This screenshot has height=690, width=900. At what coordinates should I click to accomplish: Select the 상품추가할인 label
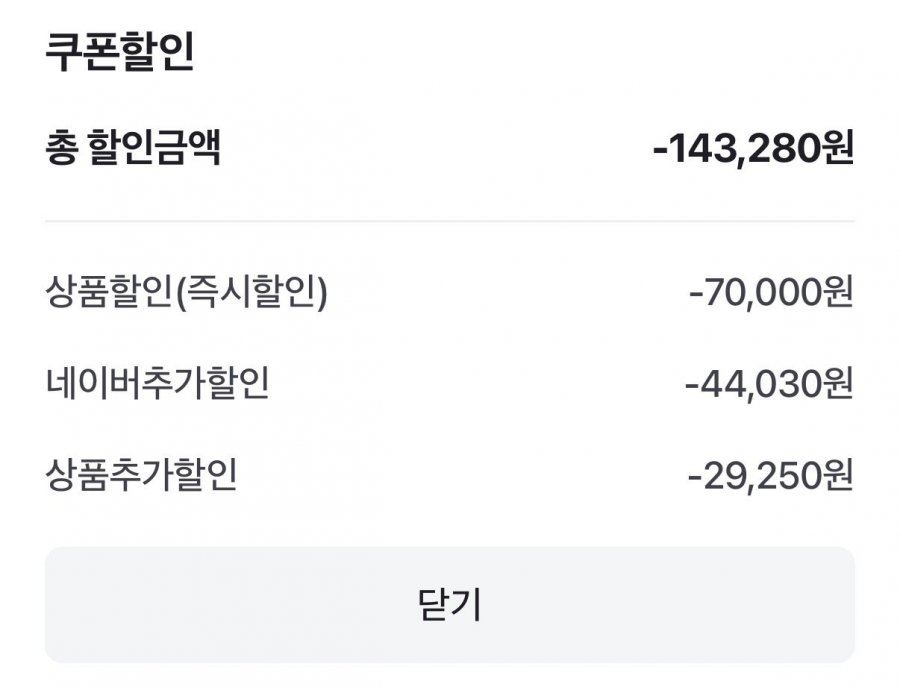point(141,475)
